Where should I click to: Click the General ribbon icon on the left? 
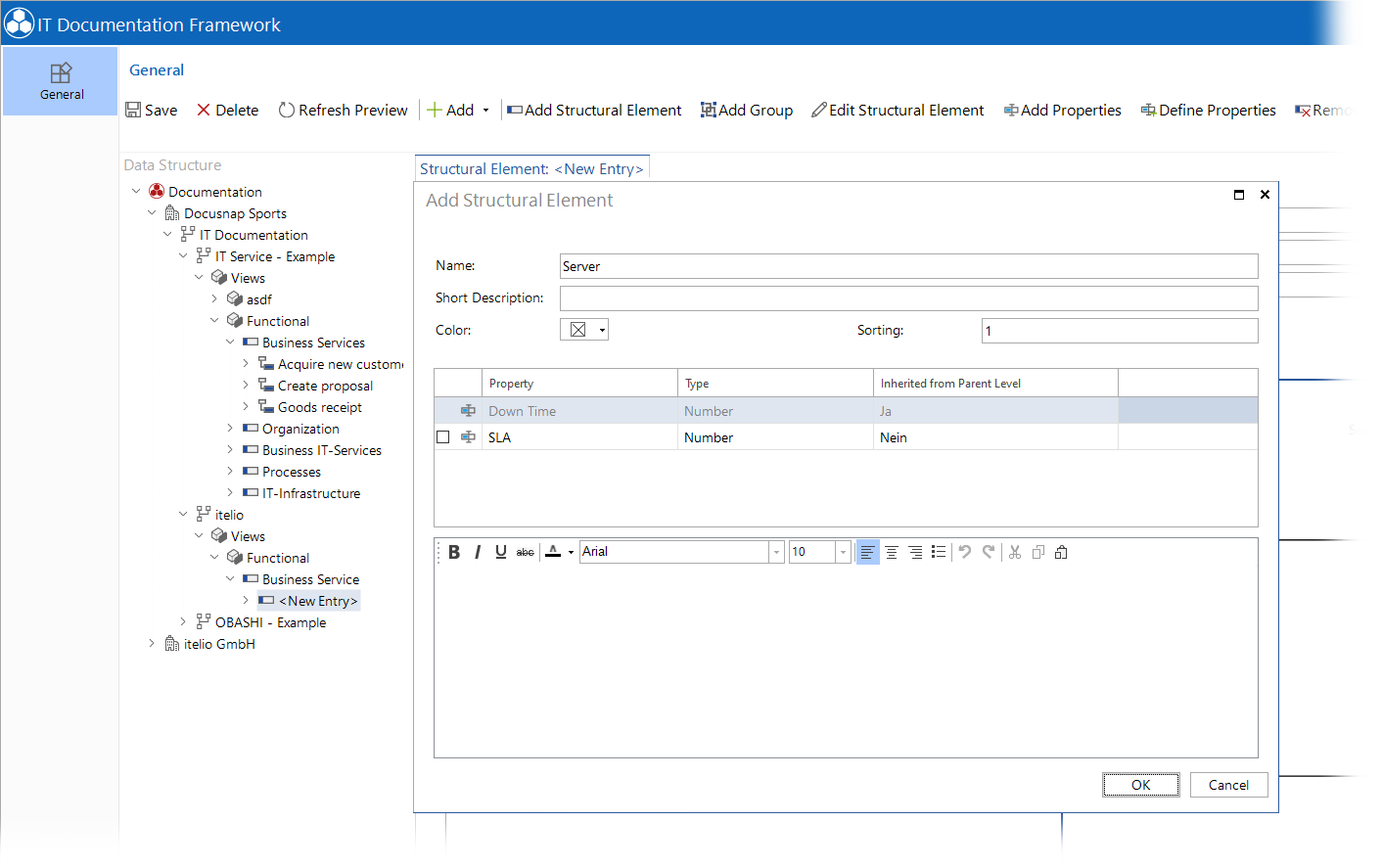(61, 72)
